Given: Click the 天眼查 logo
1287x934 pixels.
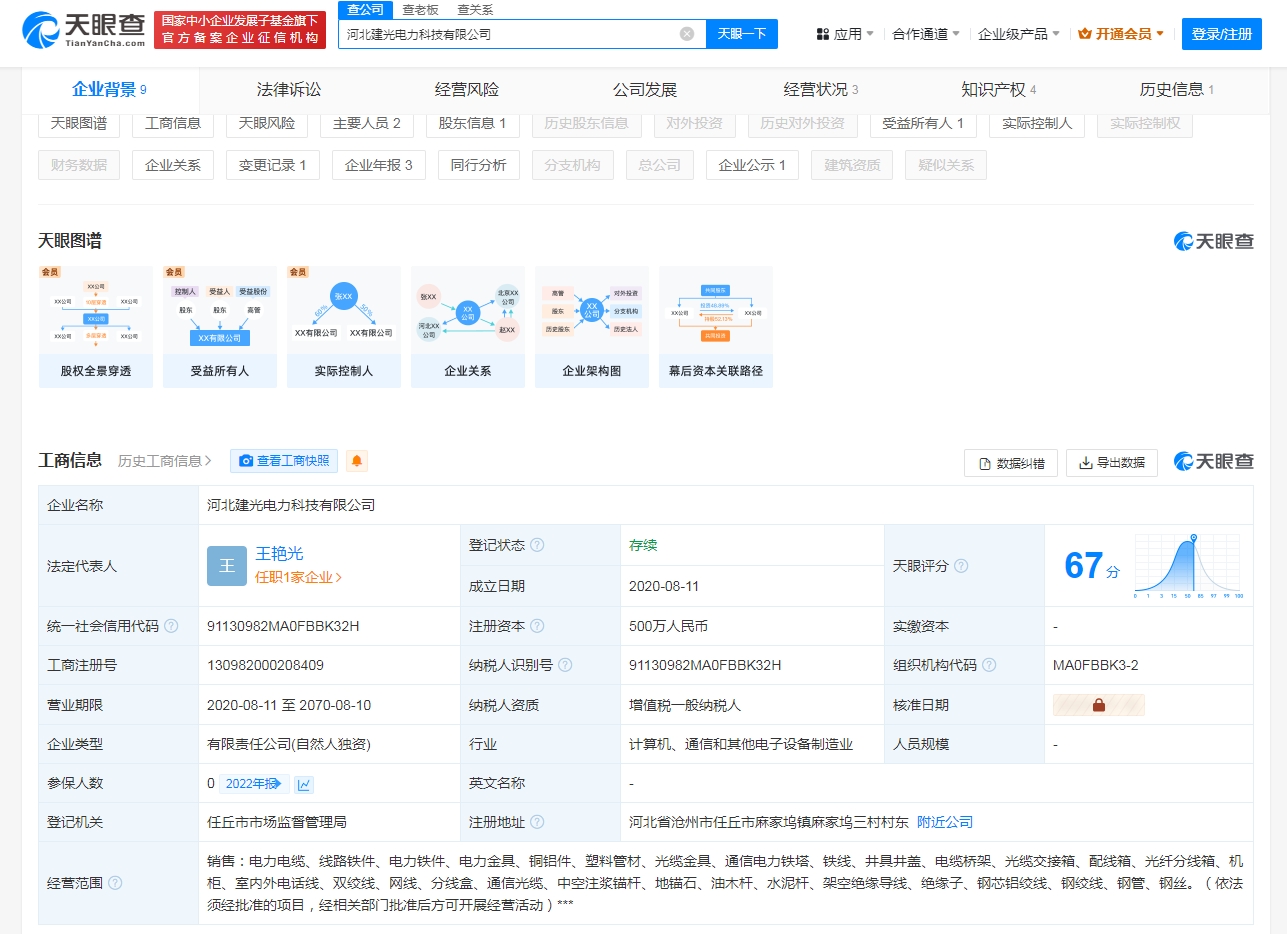Looking at the screenshot, I should click(x=84, y=31).
